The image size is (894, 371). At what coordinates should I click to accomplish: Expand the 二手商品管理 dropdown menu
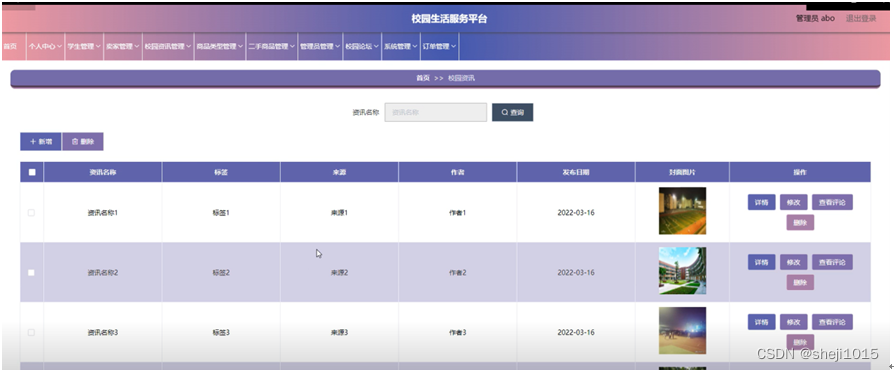pos(271,47)
